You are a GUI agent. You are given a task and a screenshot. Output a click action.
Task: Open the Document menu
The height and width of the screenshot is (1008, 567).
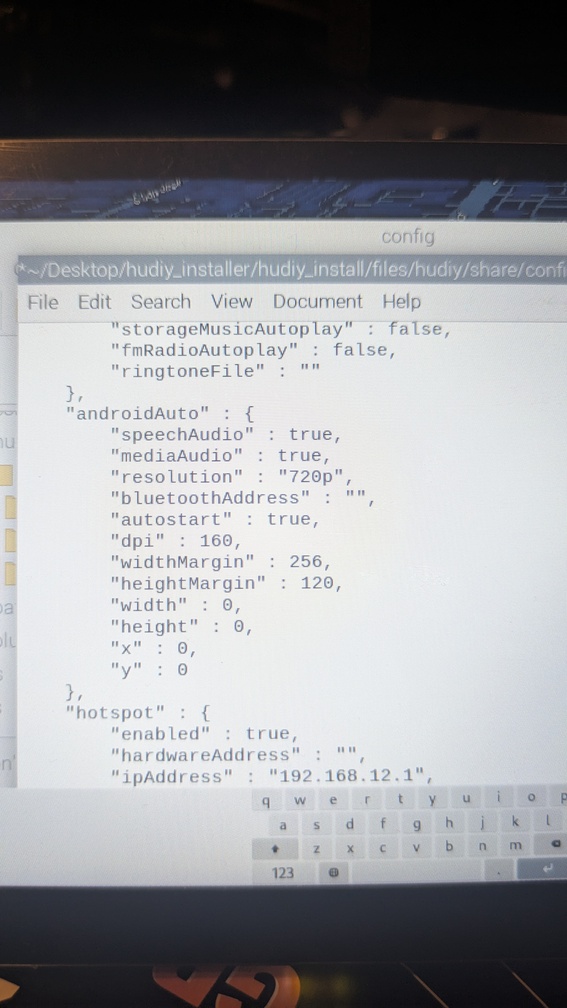click(x=318, y=302)
